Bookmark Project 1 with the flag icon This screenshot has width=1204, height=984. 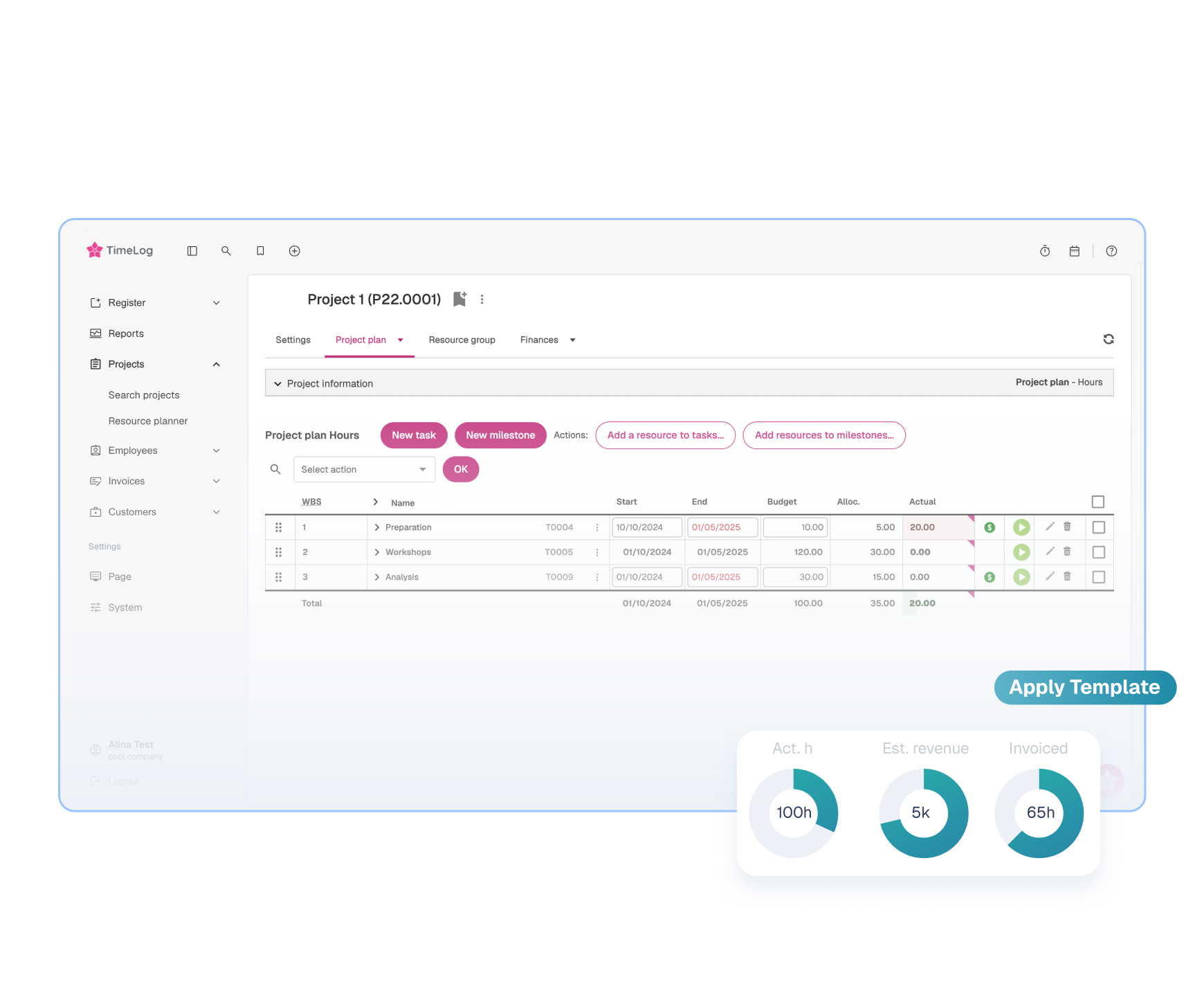[459, 299]
